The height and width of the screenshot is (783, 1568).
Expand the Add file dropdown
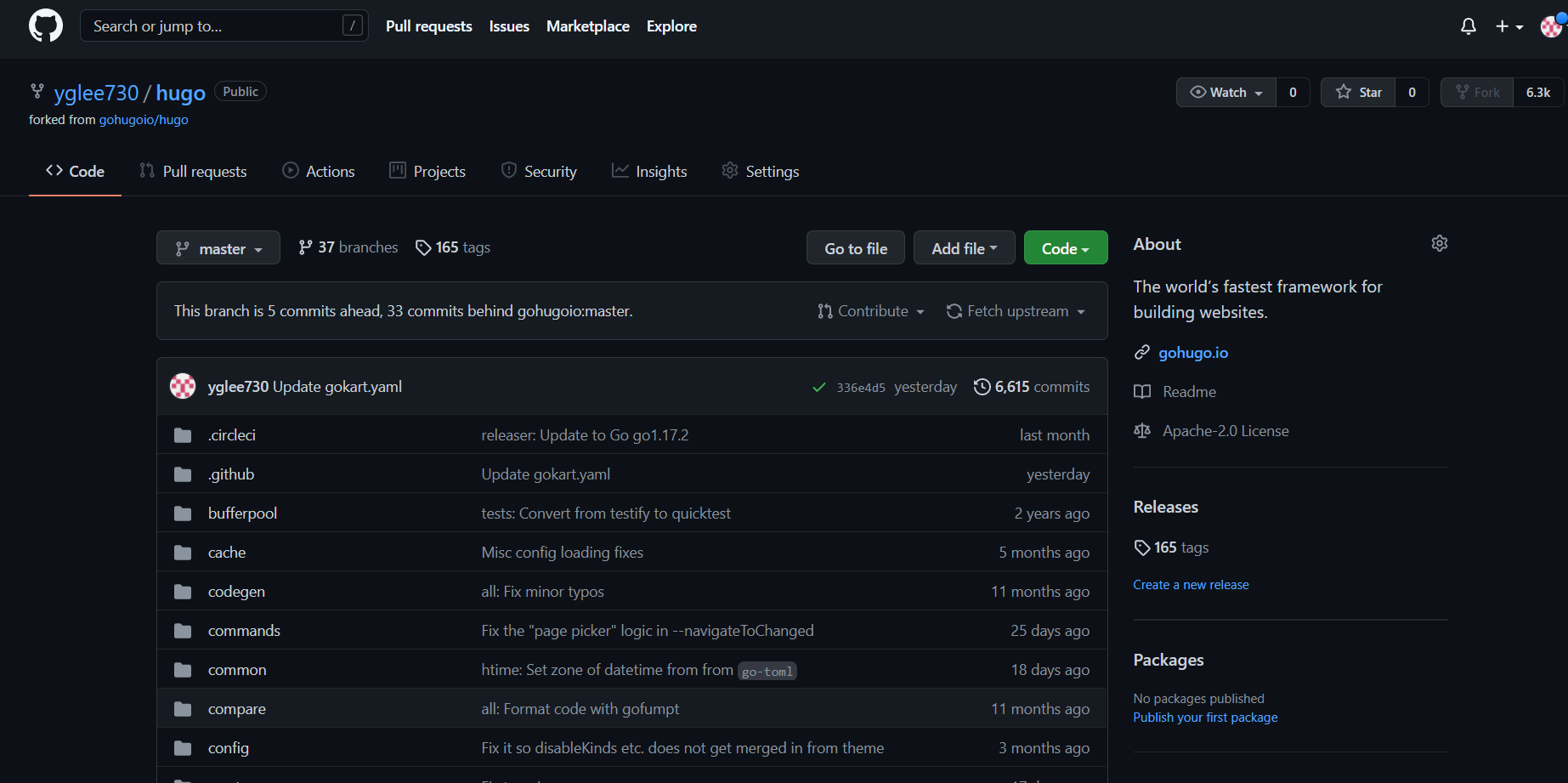coord(964,248)
